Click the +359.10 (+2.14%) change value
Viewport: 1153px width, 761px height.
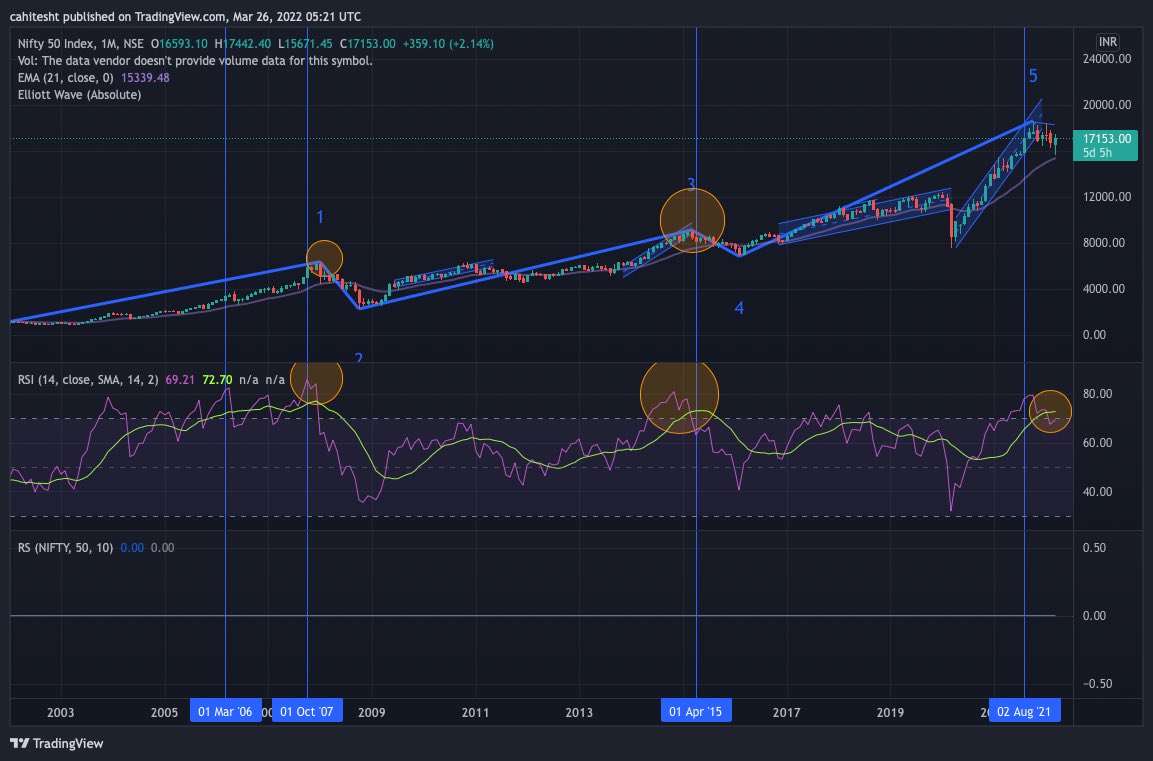(x=448, y=43)
